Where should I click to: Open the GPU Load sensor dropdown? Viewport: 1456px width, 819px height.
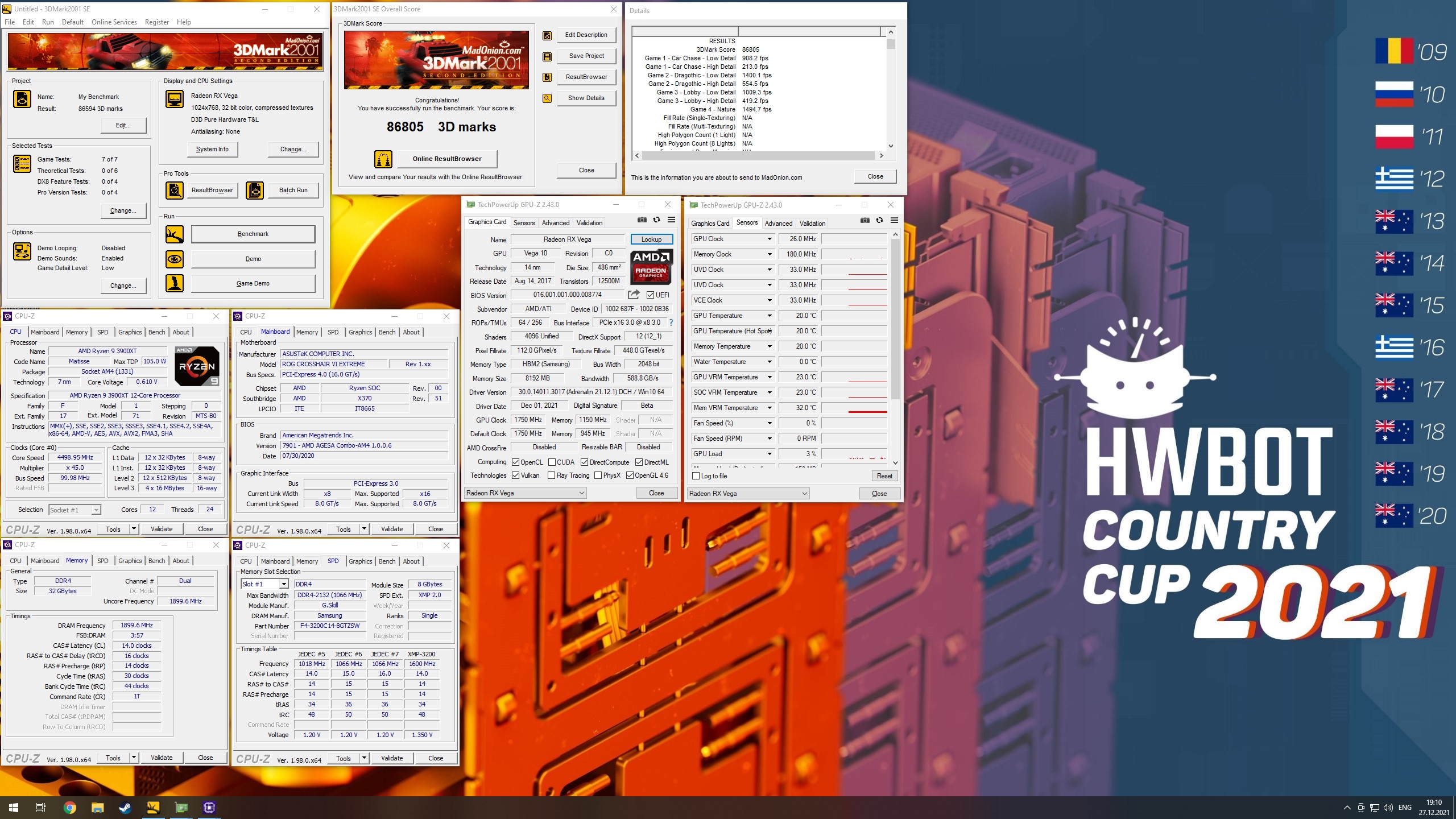tap(770, 454)
